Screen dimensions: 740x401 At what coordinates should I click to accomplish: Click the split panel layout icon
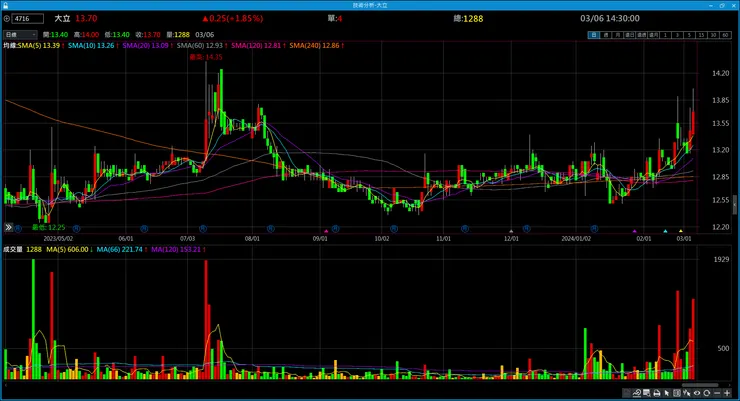677,393
